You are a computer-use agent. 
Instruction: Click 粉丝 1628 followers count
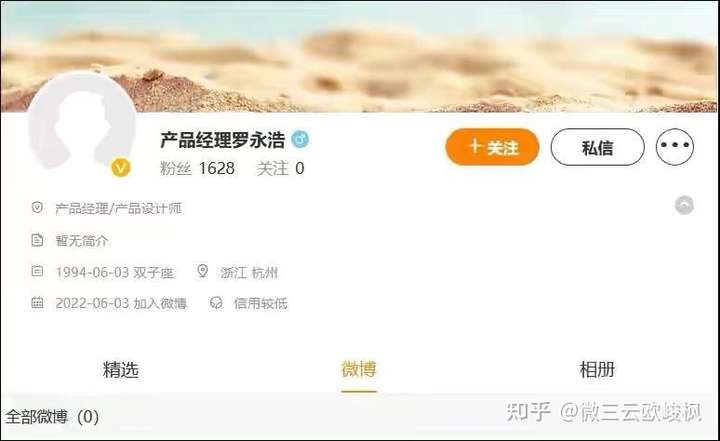[x=197, y=169]
